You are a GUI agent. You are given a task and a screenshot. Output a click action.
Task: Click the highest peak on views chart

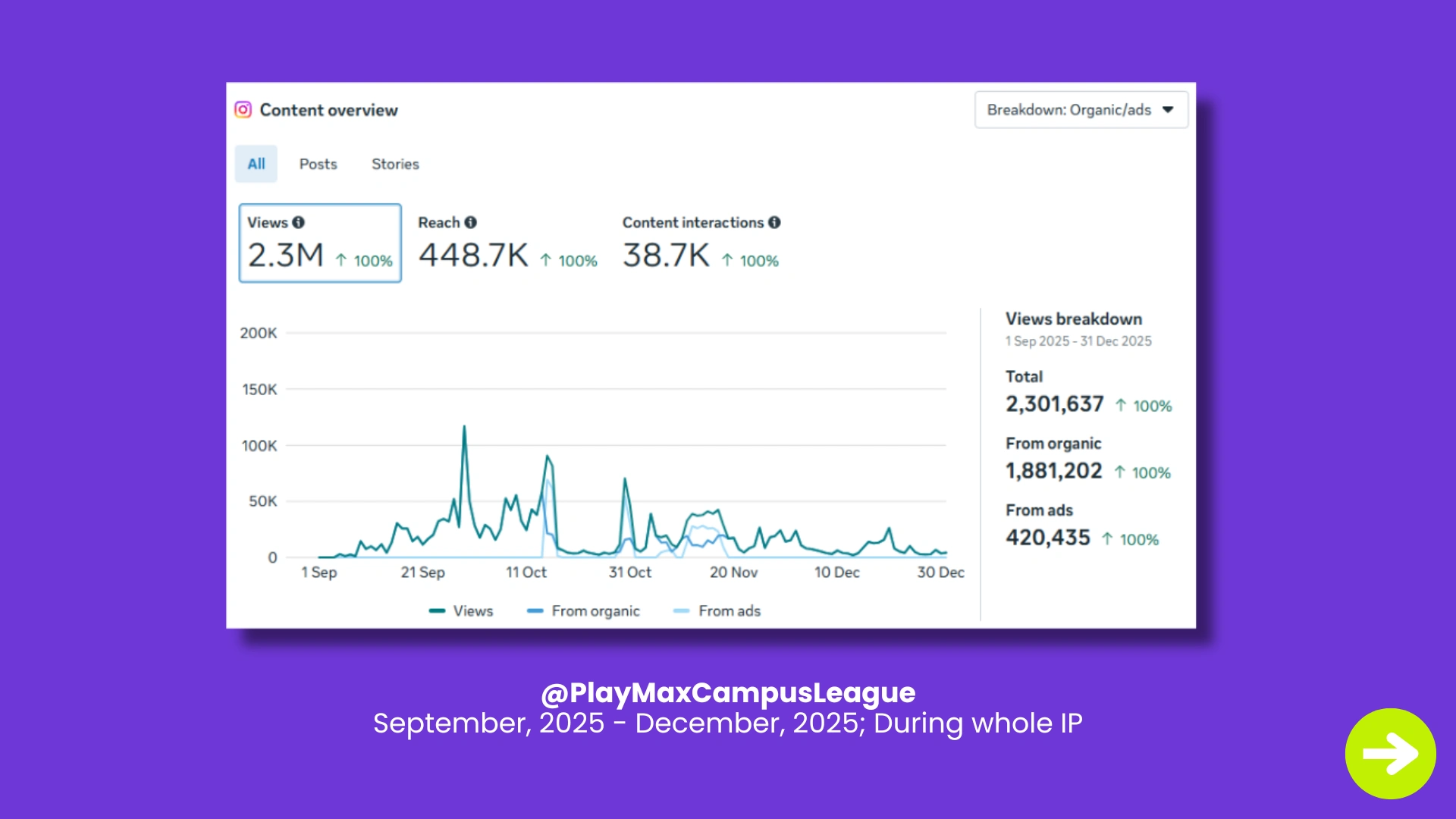[x=464, y=428]
